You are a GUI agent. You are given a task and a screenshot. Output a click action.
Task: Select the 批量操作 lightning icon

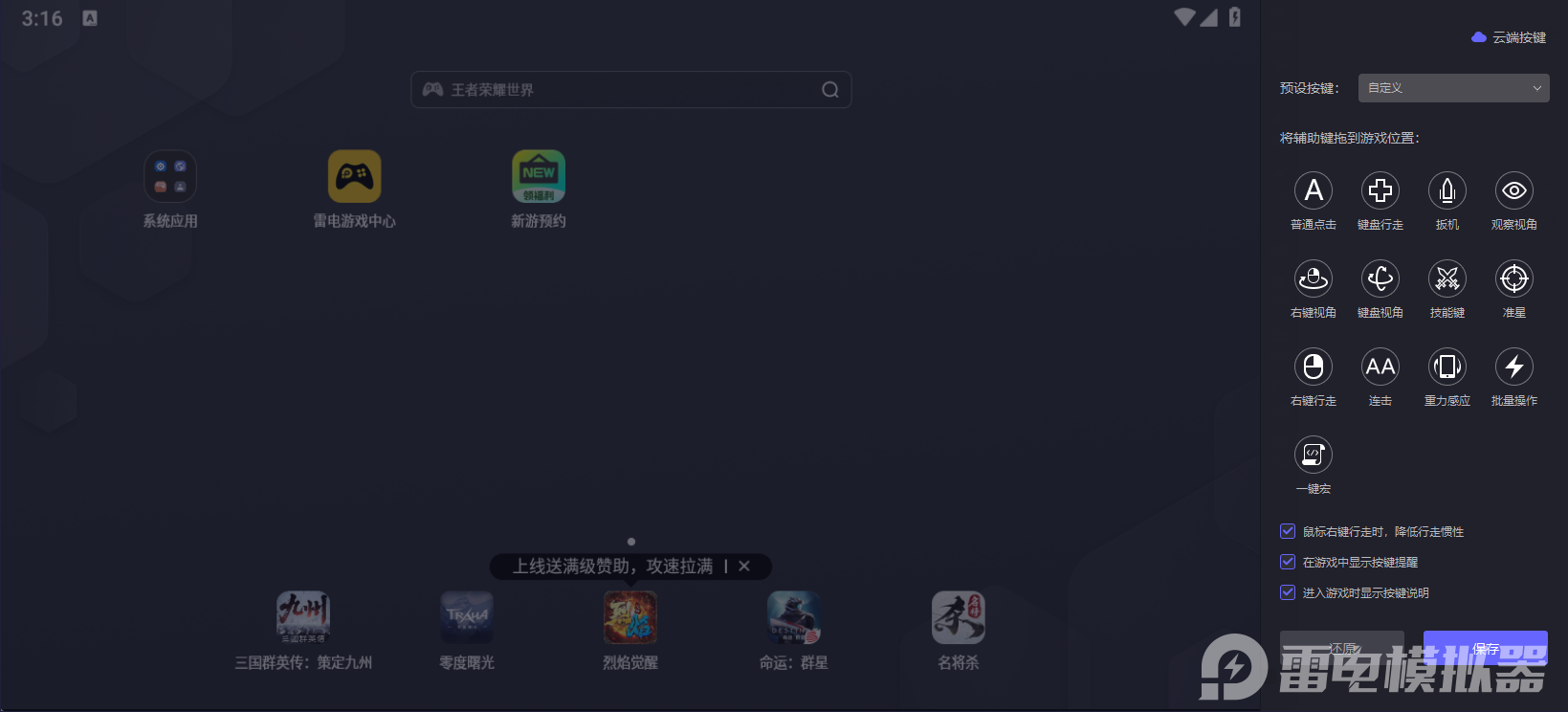pos(1514,367)
